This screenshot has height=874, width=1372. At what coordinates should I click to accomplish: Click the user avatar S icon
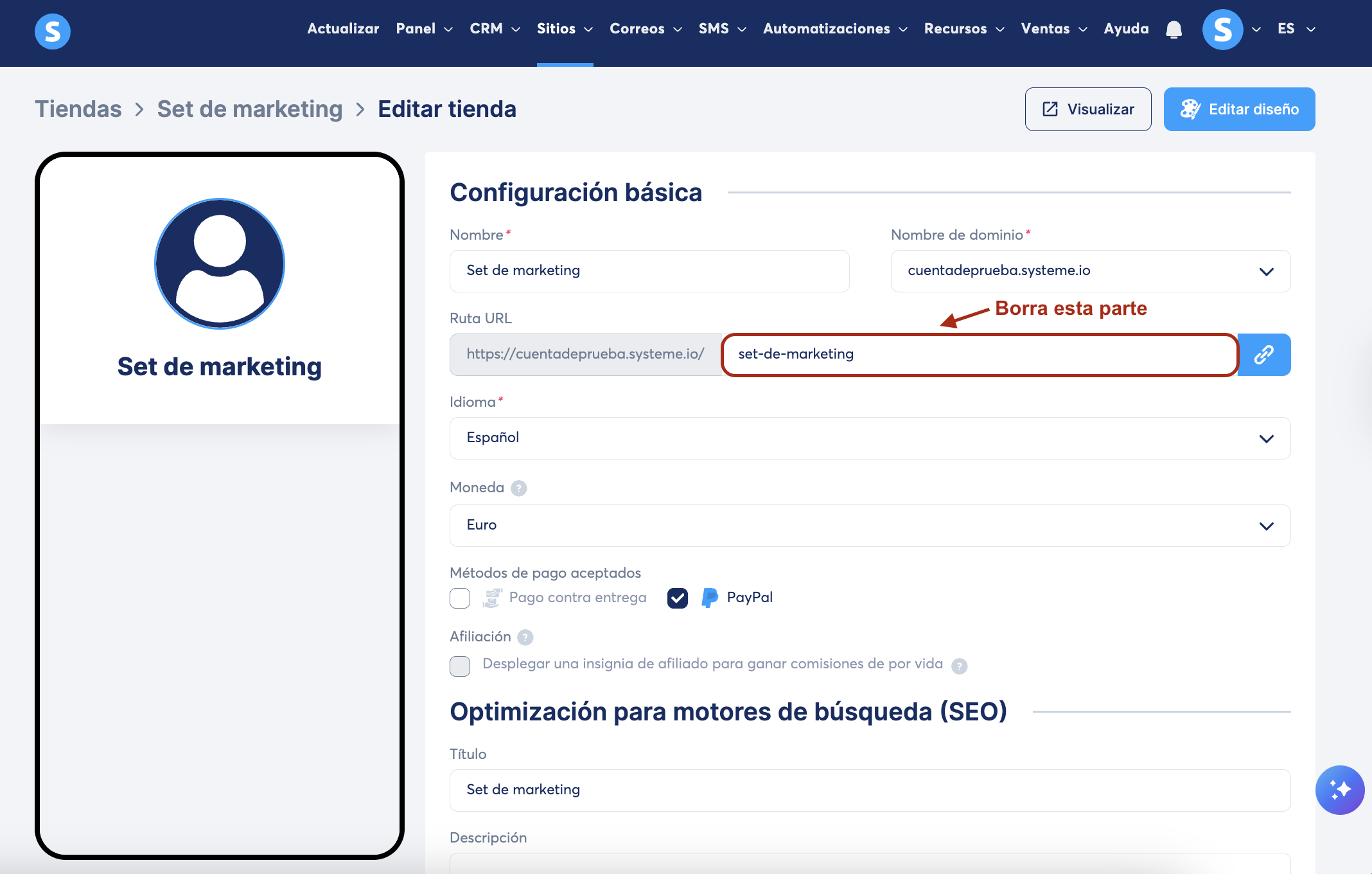[x=1222, y=30]
